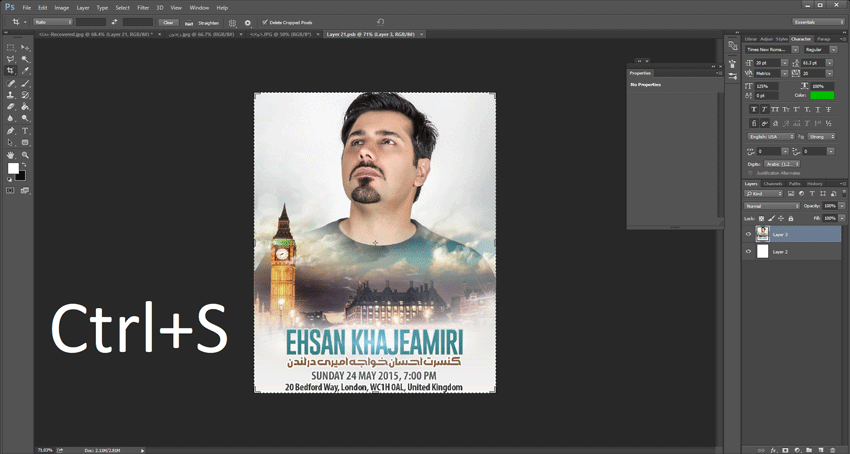Image resolution: width=850 pixels, height=454 pixels.
Task: Toggle lock all for layer
Action: click(790, 219)
